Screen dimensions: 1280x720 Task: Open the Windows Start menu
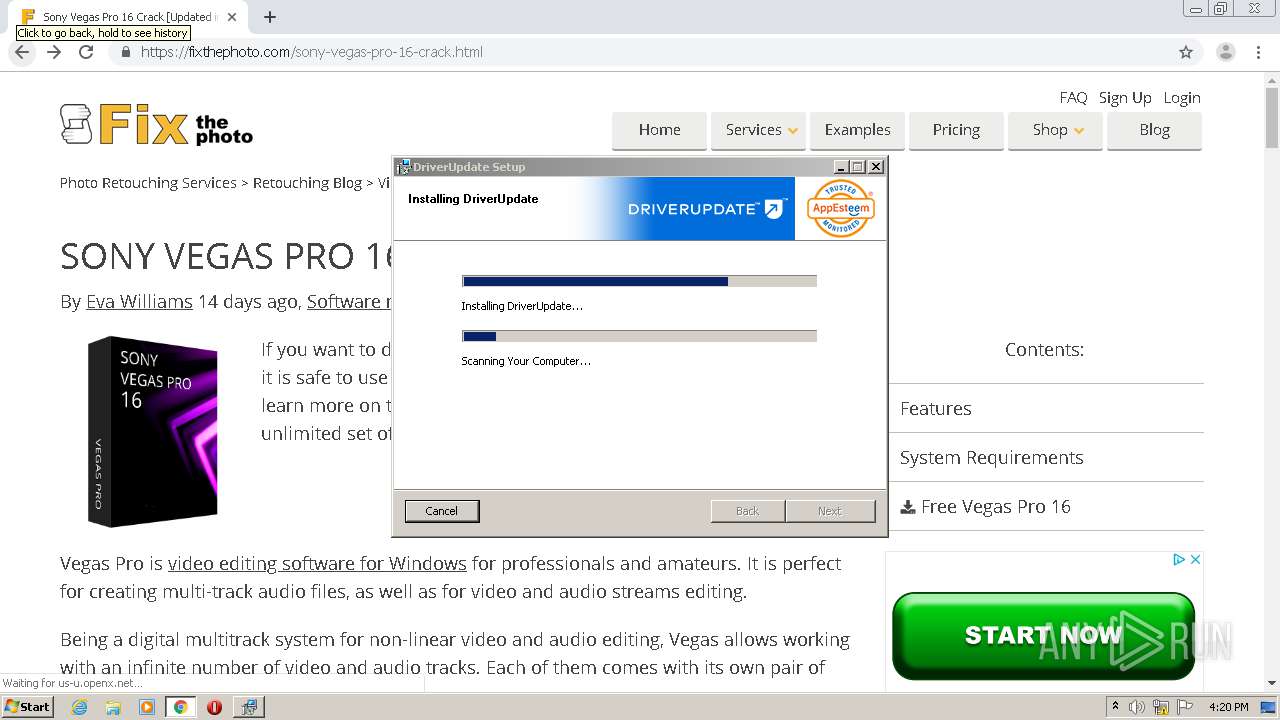click(x=28, y=707)
